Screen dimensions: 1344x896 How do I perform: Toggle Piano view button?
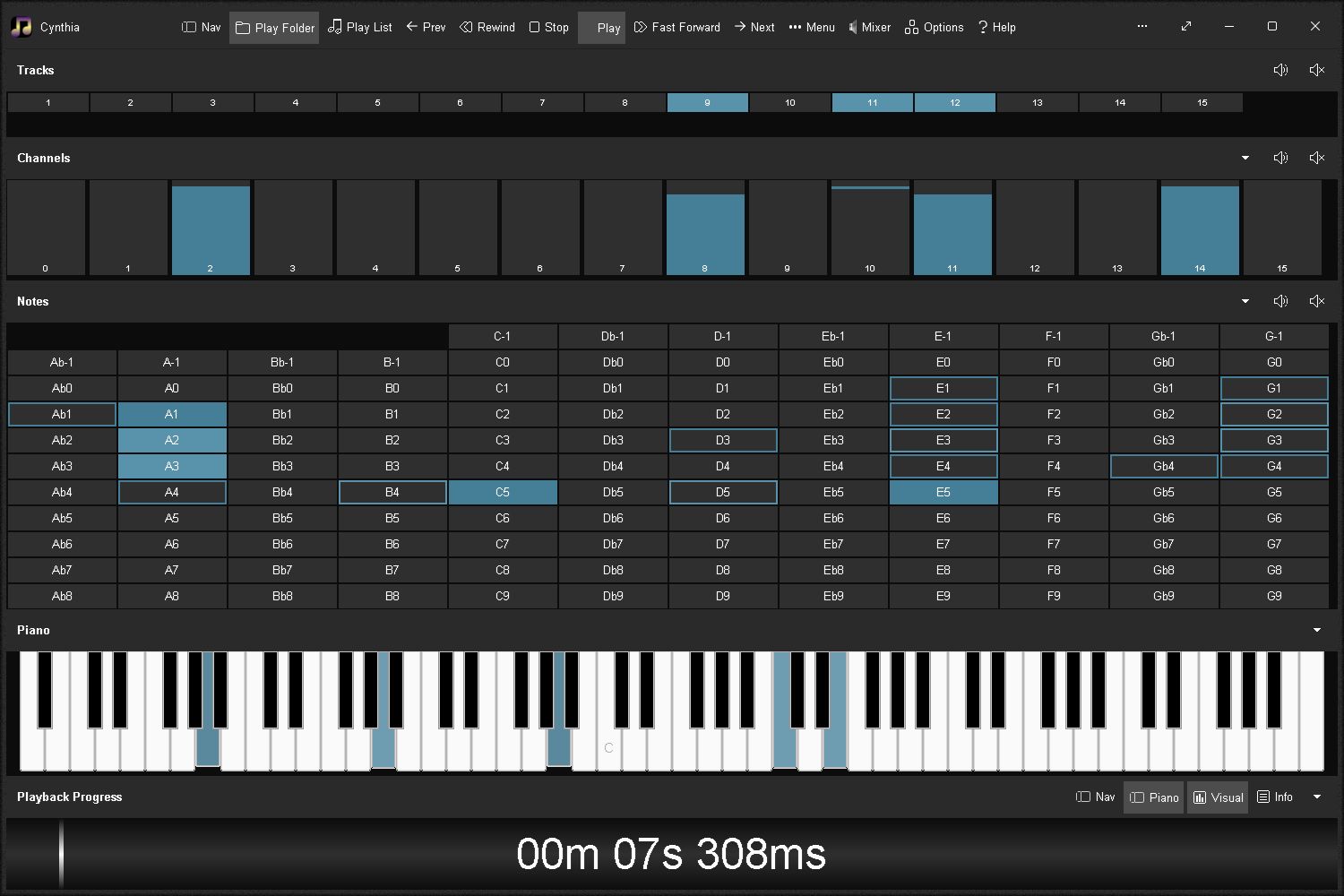pyautogui.click(x=1154, y=797)
